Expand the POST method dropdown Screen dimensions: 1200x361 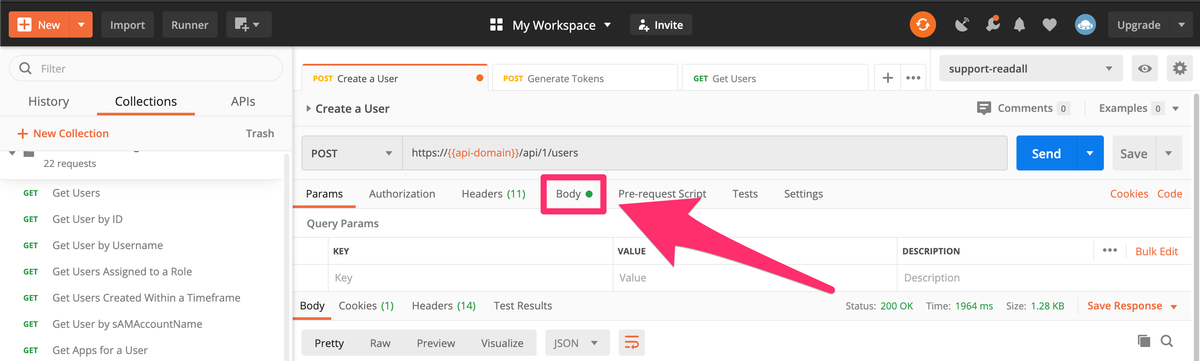point(351,153)
